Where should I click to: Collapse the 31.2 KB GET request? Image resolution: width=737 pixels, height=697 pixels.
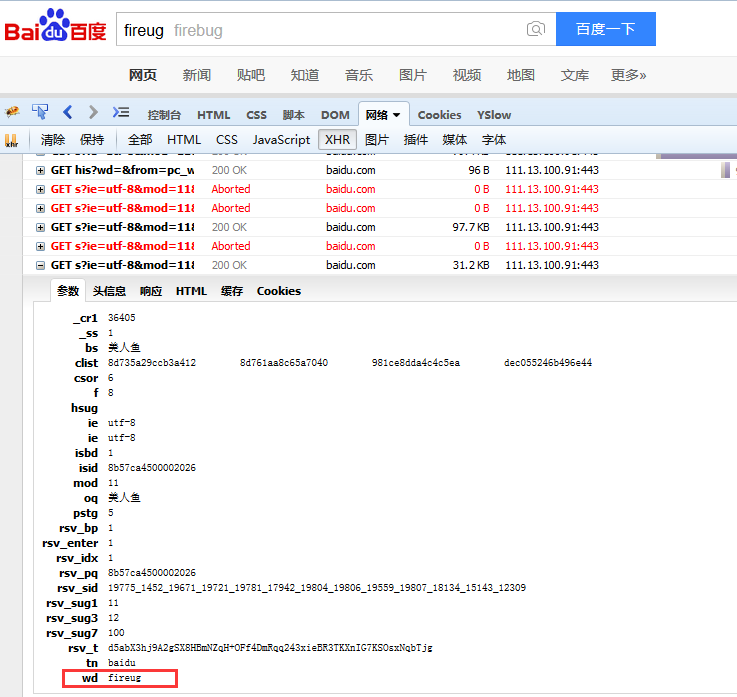coord(40,266)
